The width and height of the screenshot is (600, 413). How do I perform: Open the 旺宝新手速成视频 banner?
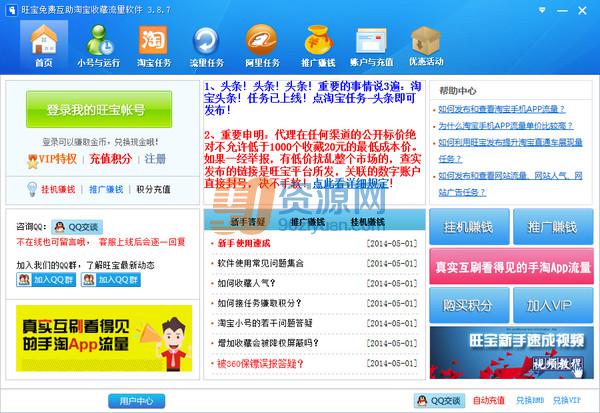coord(512,353)
